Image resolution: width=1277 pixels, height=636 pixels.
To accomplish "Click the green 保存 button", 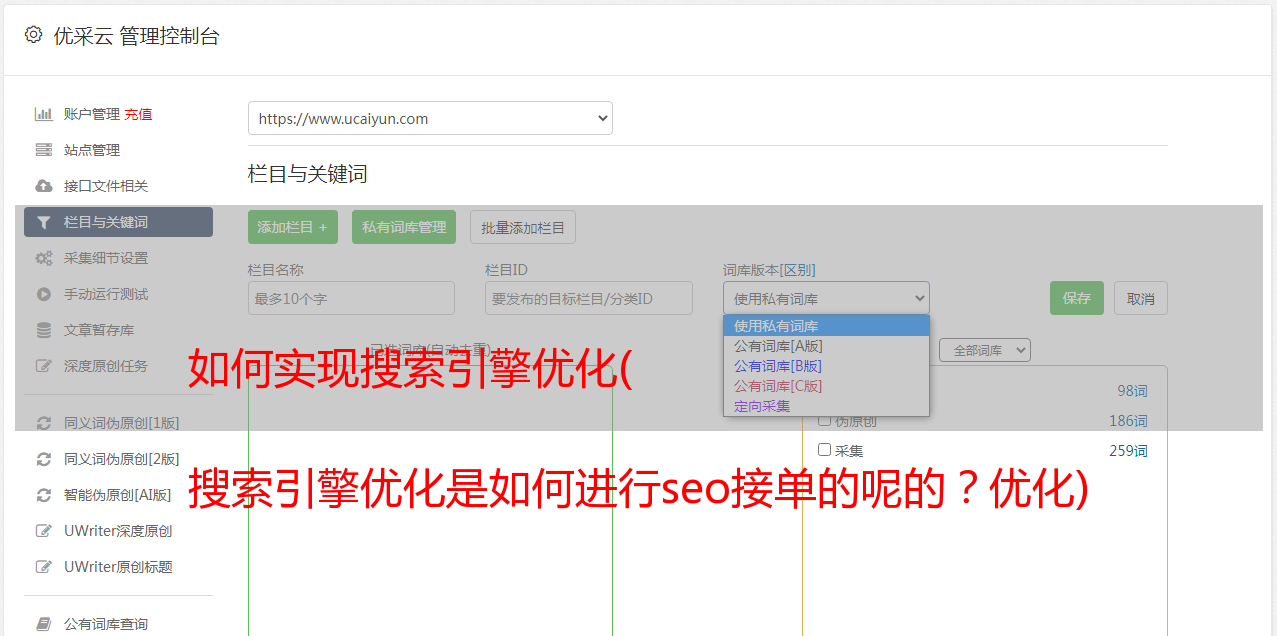I will [1077, 298].
